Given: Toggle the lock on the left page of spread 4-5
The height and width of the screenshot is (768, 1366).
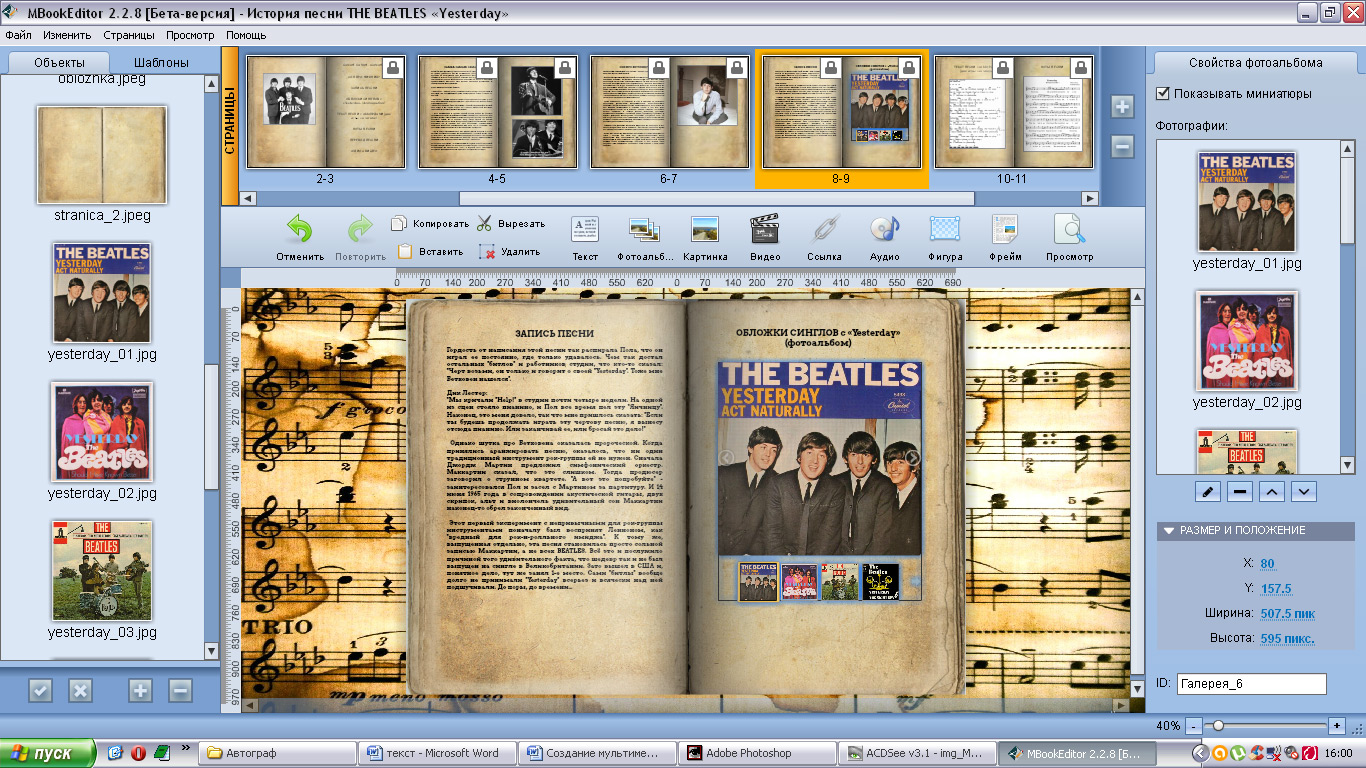Looking at the screenshot, I should [486, 68].
